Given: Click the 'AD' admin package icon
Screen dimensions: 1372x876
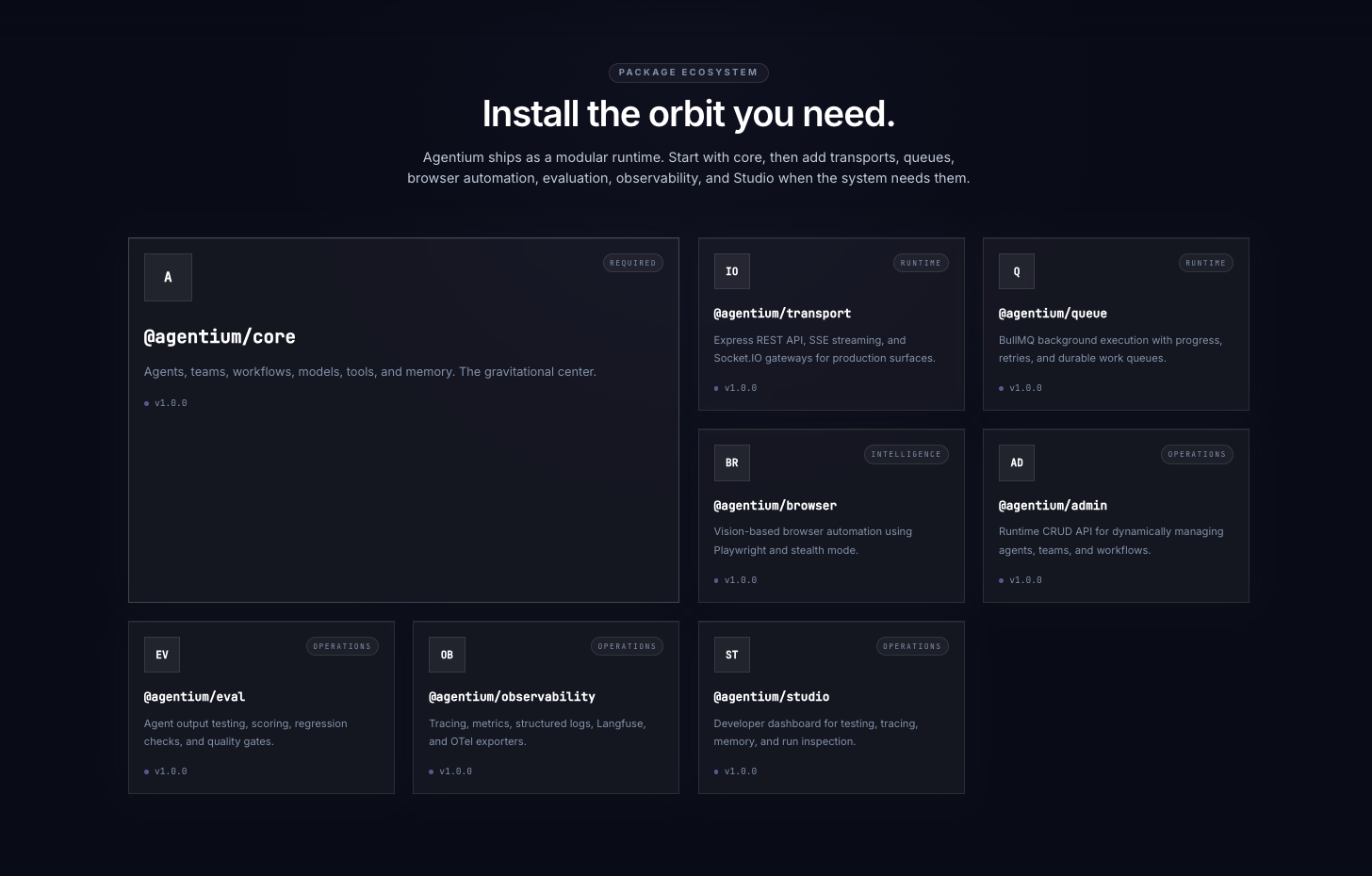Looking at the screenshot, I should click(1017, 462).
